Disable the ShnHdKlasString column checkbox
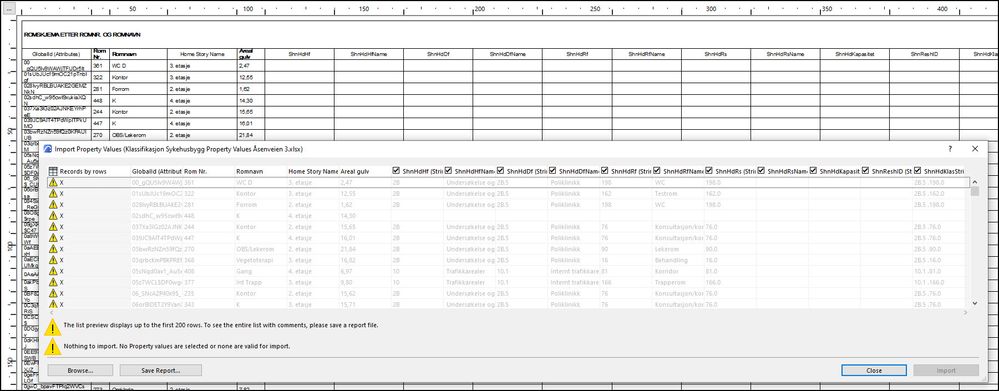The height and width of the screenshot is (391, 999). coord(917,171)
